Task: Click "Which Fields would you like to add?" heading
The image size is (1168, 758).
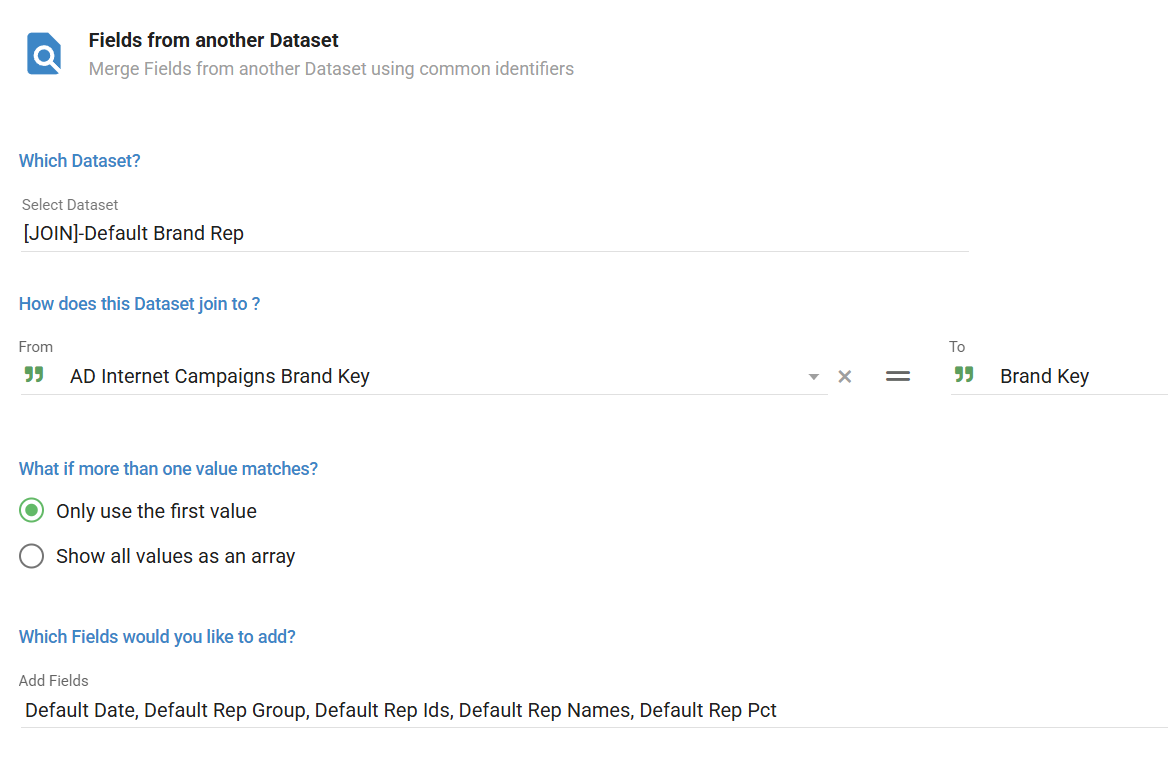Action: [x=157, y=637]
